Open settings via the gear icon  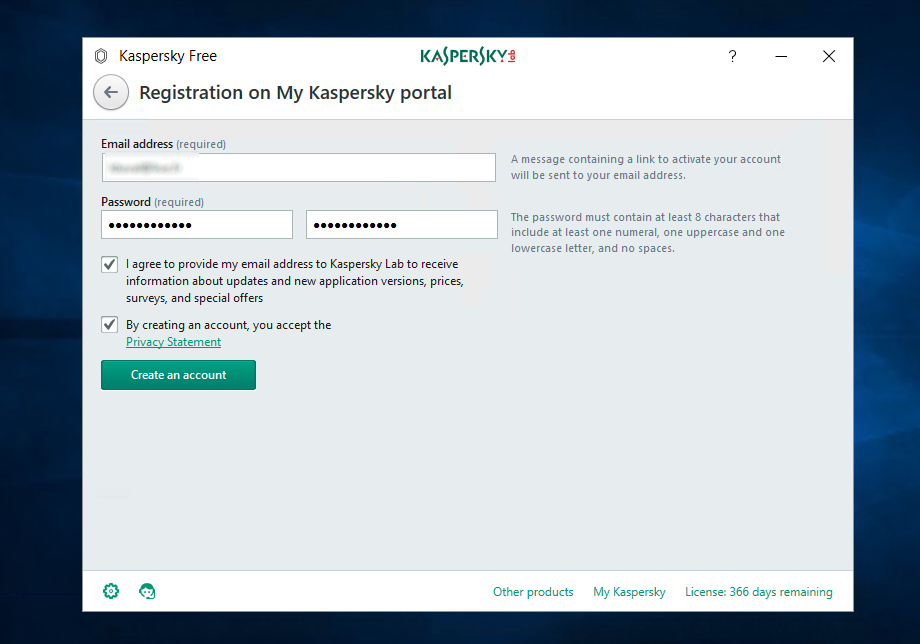[x=111, y=591]
